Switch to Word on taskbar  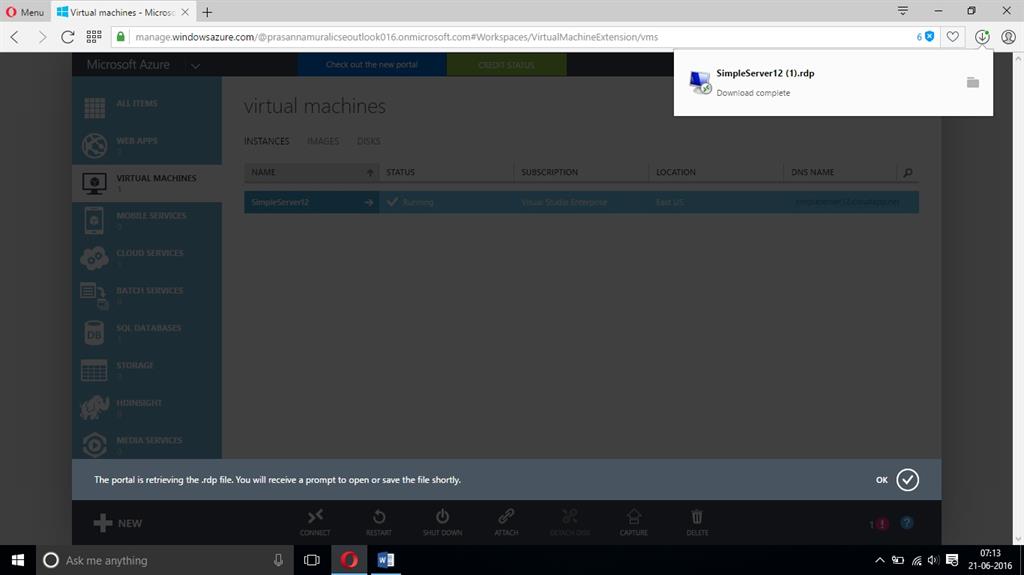385,560
